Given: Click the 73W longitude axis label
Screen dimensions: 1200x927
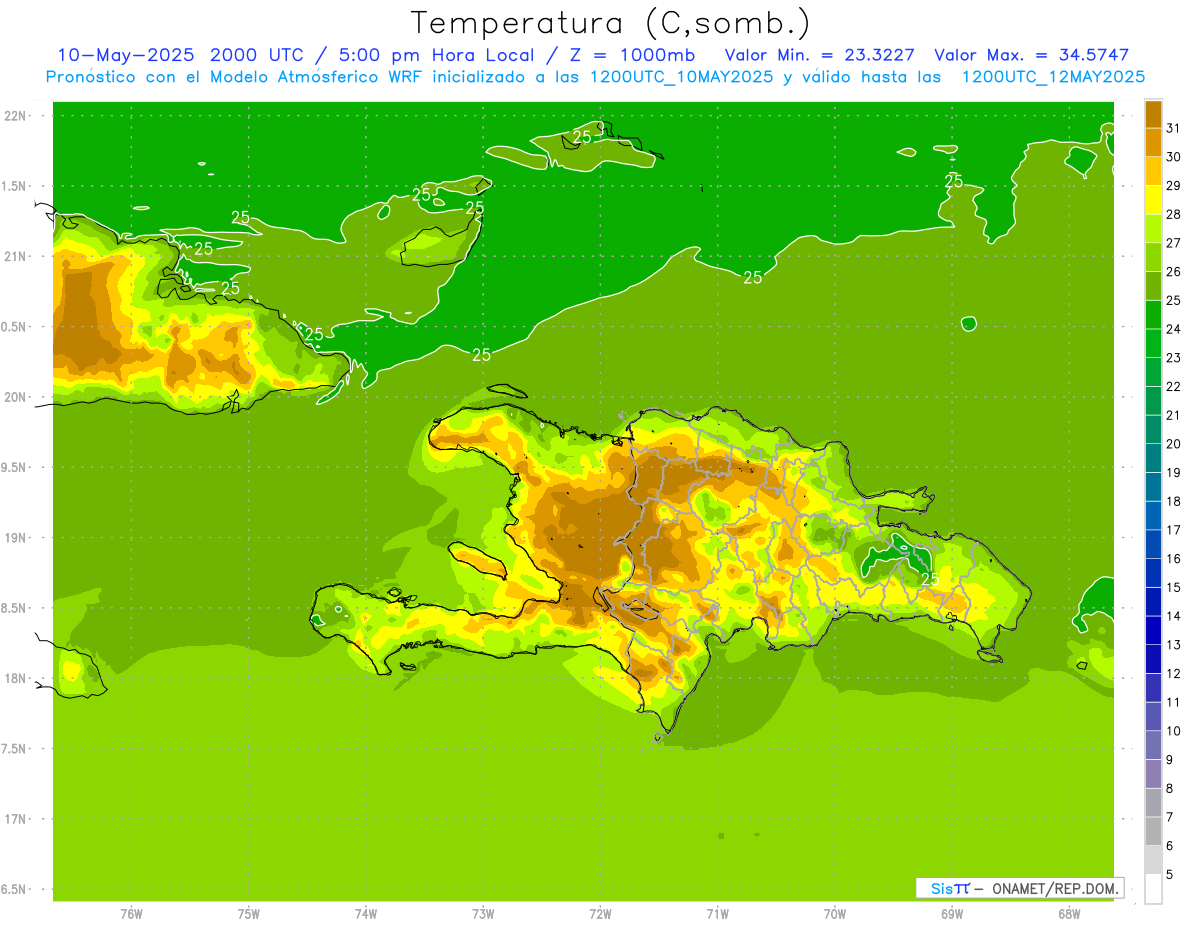Looking at the screenshot, I should (483, 914).
